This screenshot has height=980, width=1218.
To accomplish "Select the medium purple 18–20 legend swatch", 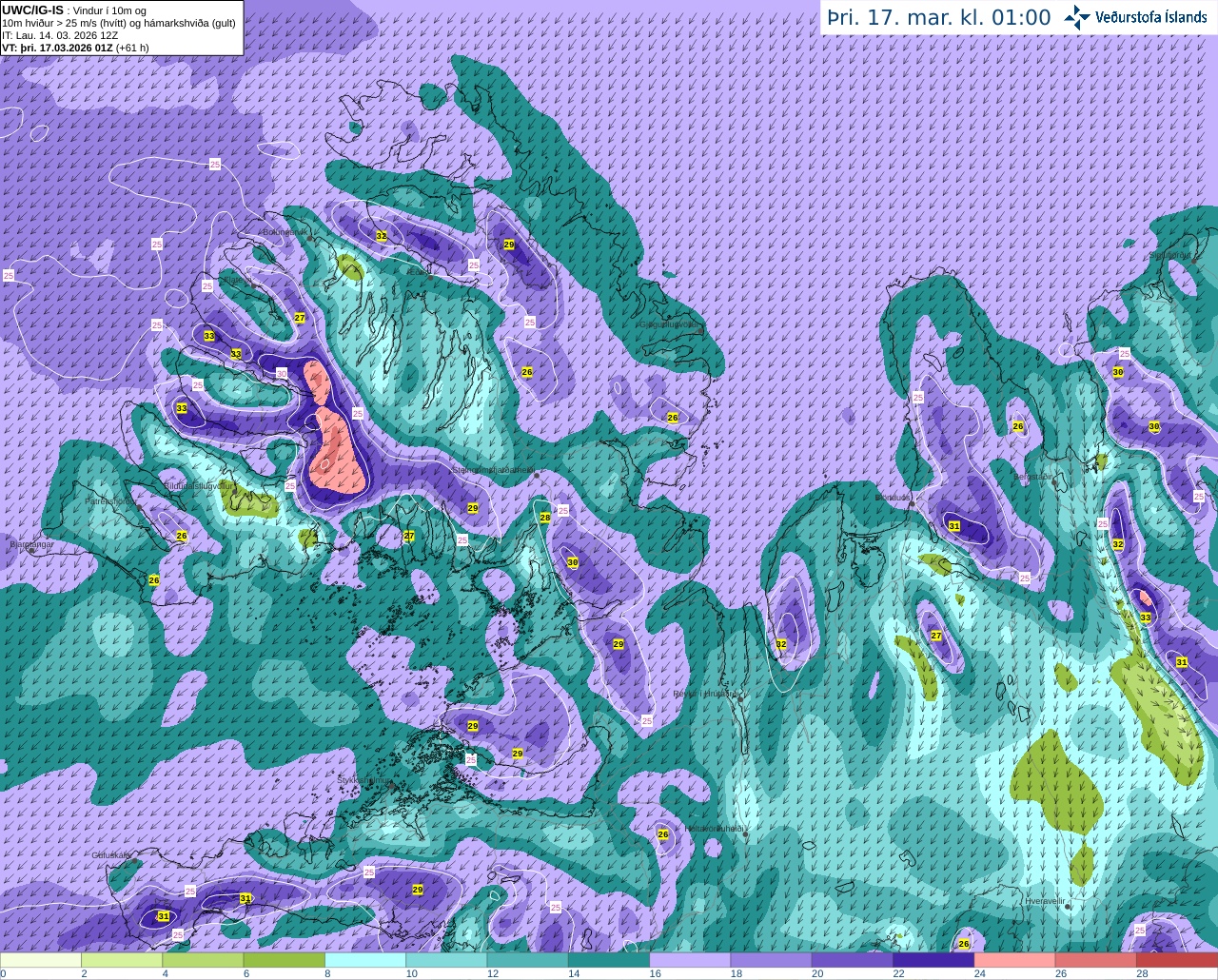I will [772, 960].
